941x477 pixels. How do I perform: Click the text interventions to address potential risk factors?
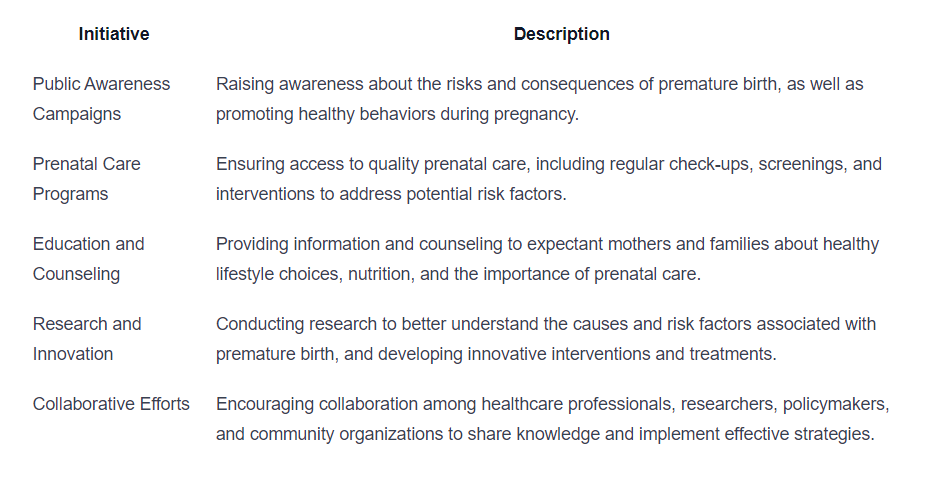(x=391, y=194)
